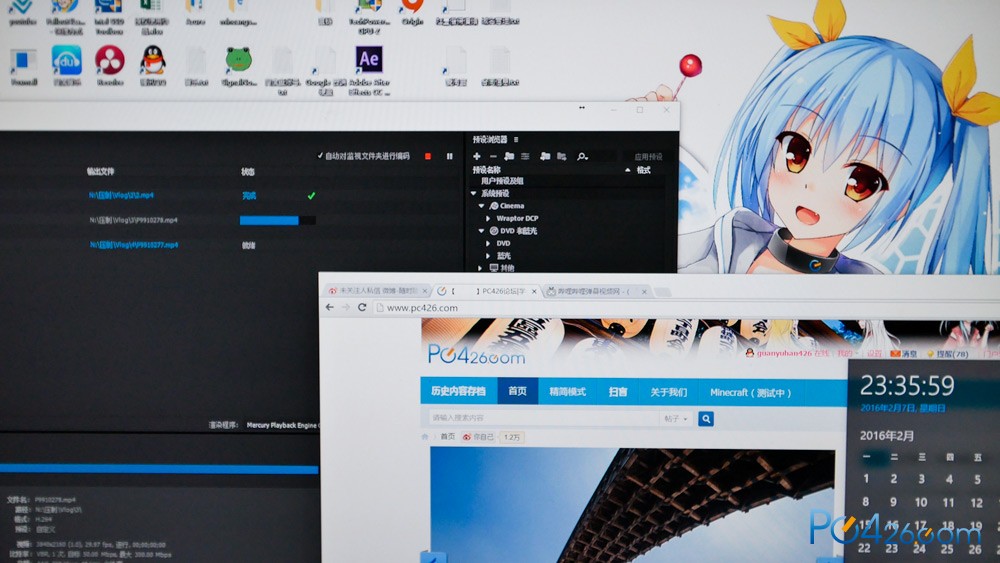Pause the Media Encoder queue
This screenshot has width=1000, height=563.
click(450, 156)
